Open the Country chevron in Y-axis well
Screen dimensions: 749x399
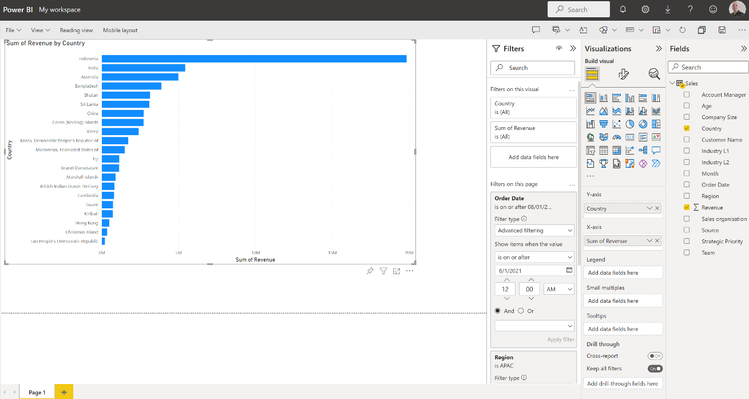pos(649,208)
